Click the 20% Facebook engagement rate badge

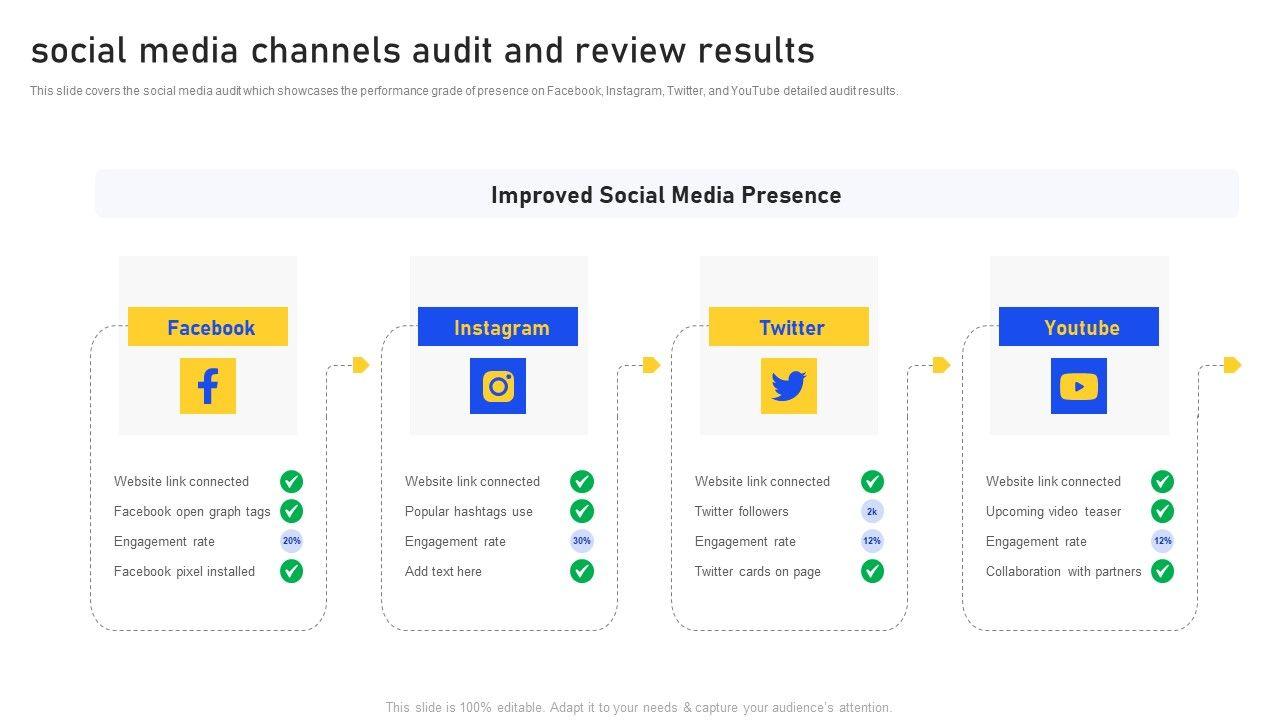point(291,541)
